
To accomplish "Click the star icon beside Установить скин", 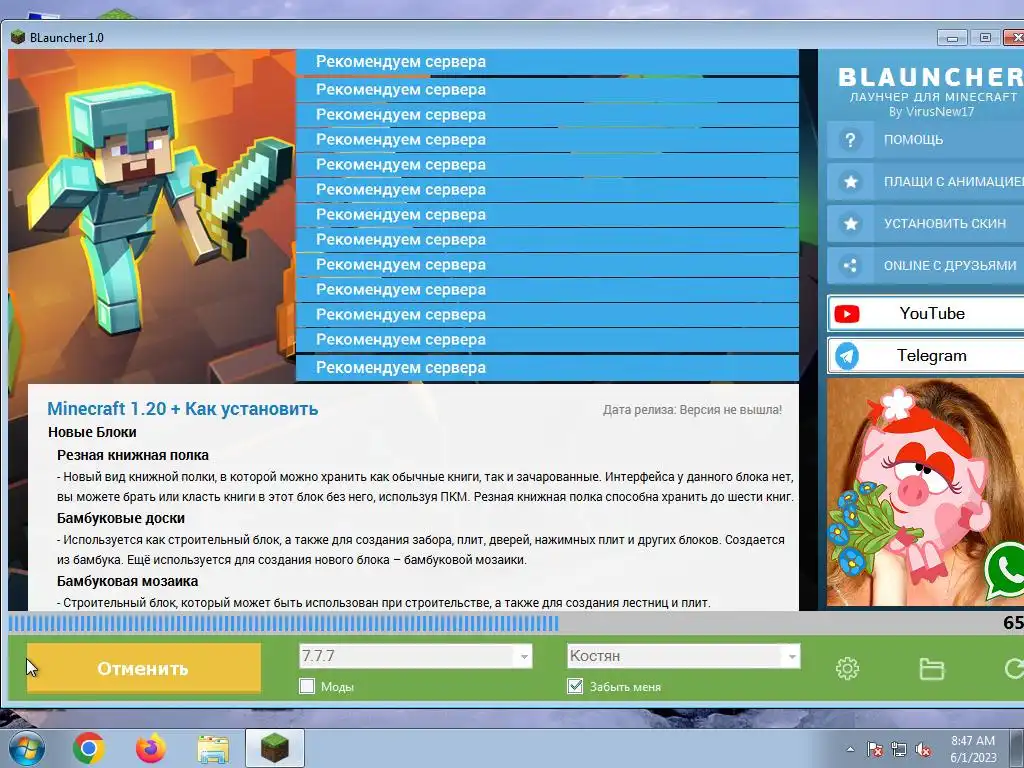I will coord(850,223).
